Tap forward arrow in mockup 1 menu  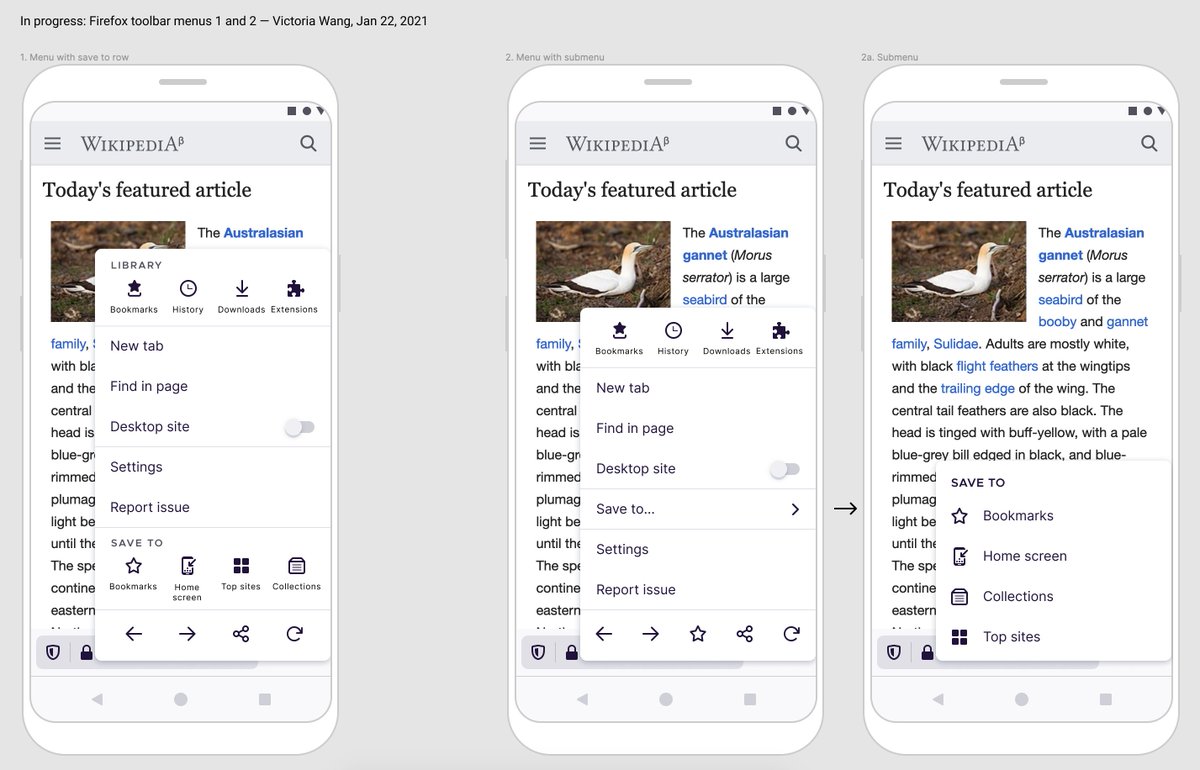coord(187,634)
